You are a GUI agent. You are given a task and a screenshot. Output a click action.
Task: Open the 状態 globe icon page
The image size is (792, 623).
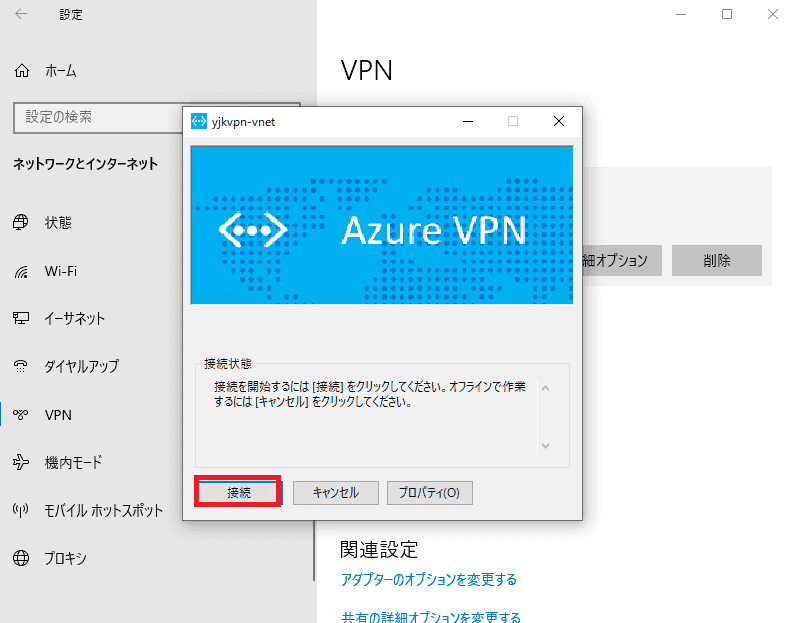pyautogui.click(x=21, y=222)
